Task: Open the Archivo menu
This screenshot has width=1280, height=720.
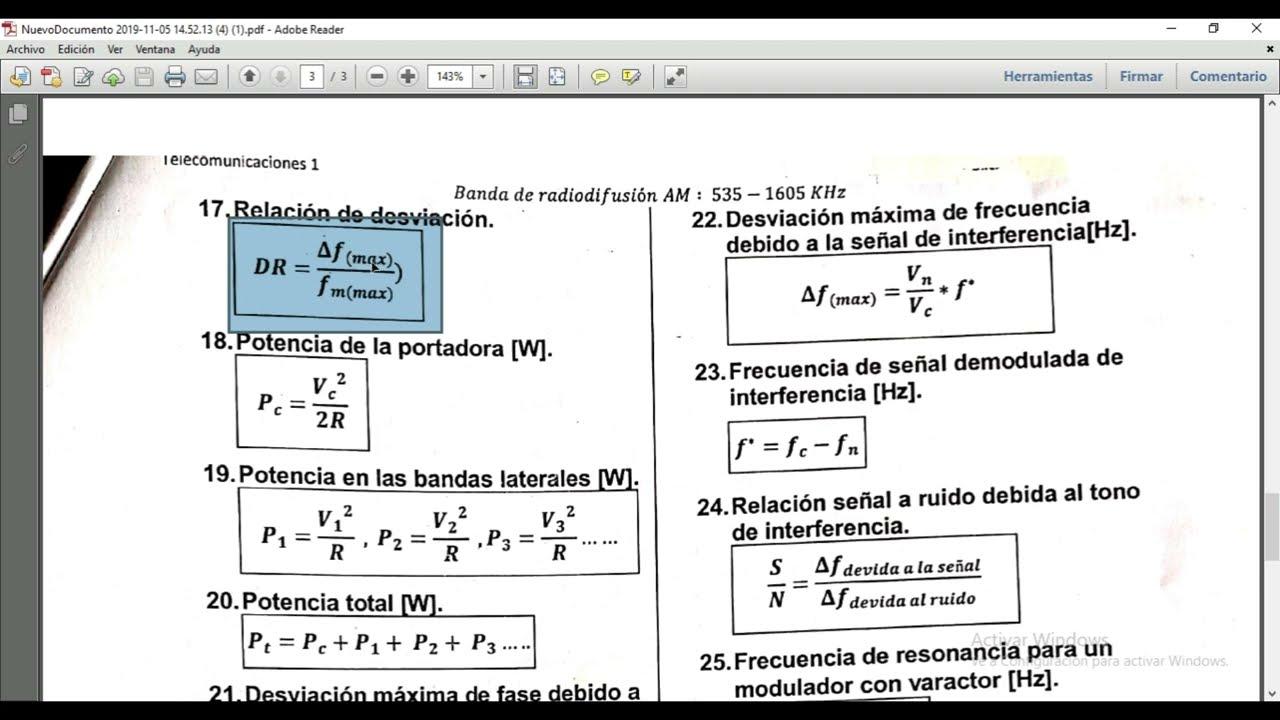Action: point(25,48)
